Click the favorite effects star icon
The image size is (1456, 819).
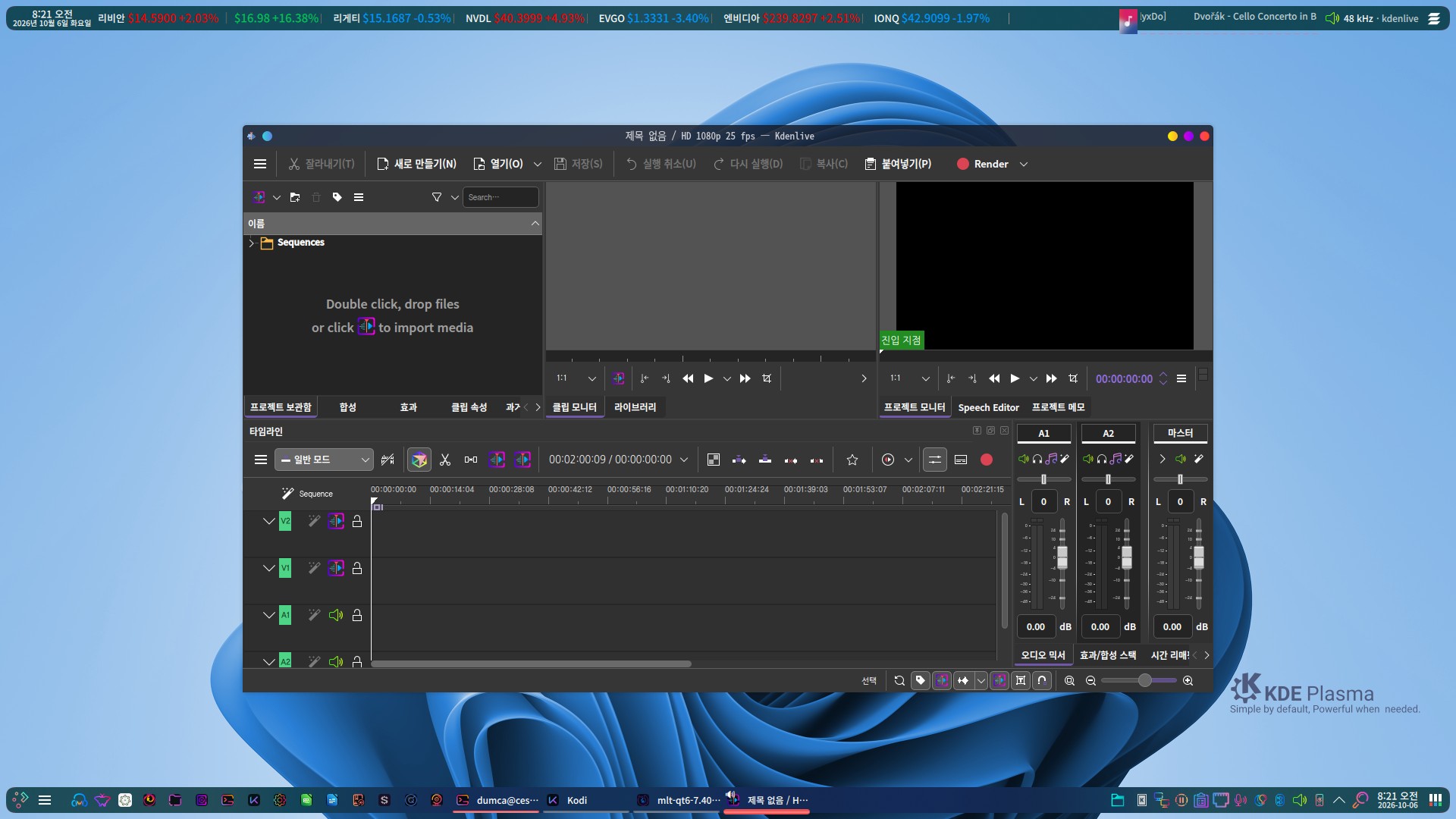[x=852, y=460]
